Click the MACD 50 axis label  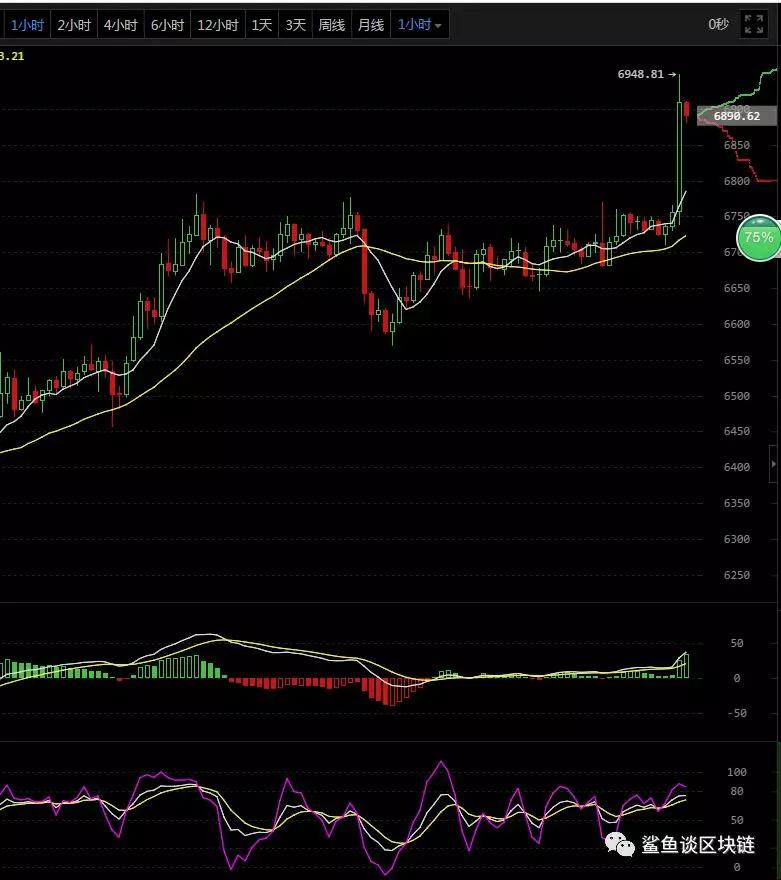pos(737,643)
